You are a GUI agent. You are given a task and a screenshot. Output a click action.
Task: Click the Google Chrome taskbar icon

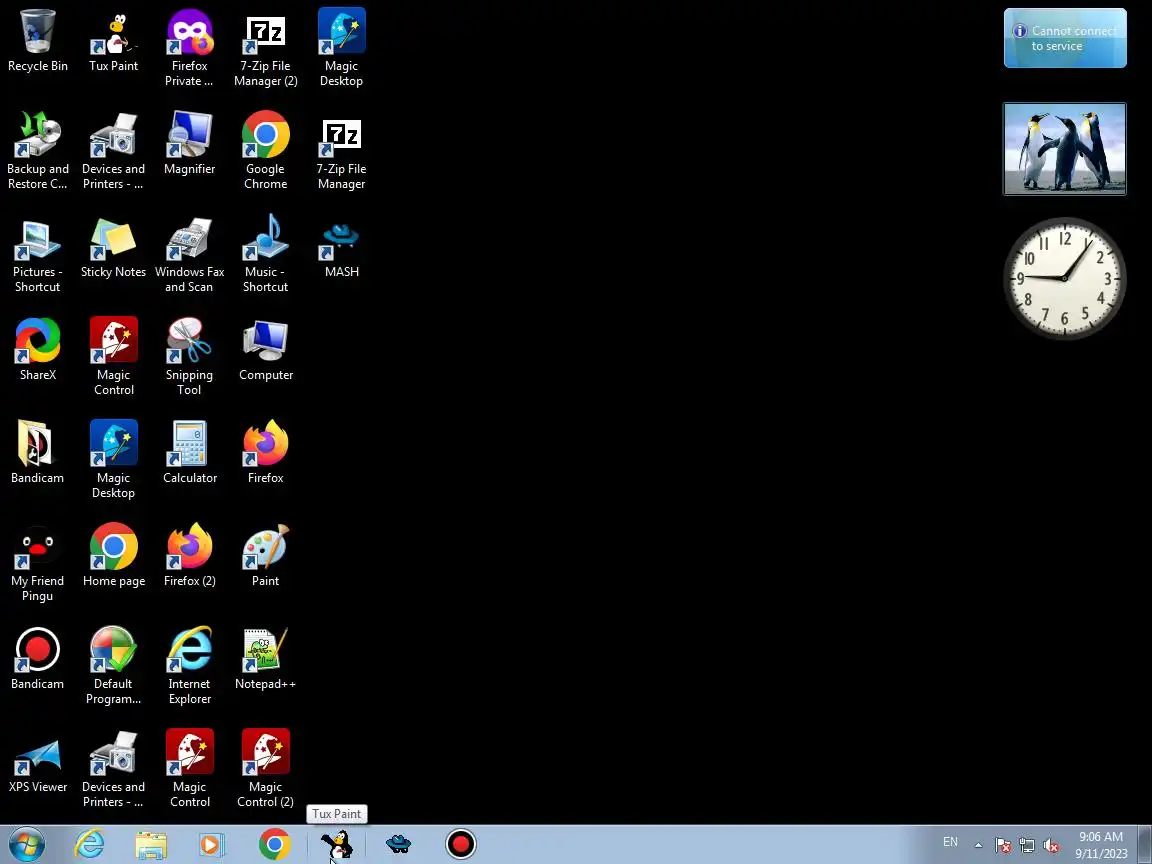tap(275, 844)
